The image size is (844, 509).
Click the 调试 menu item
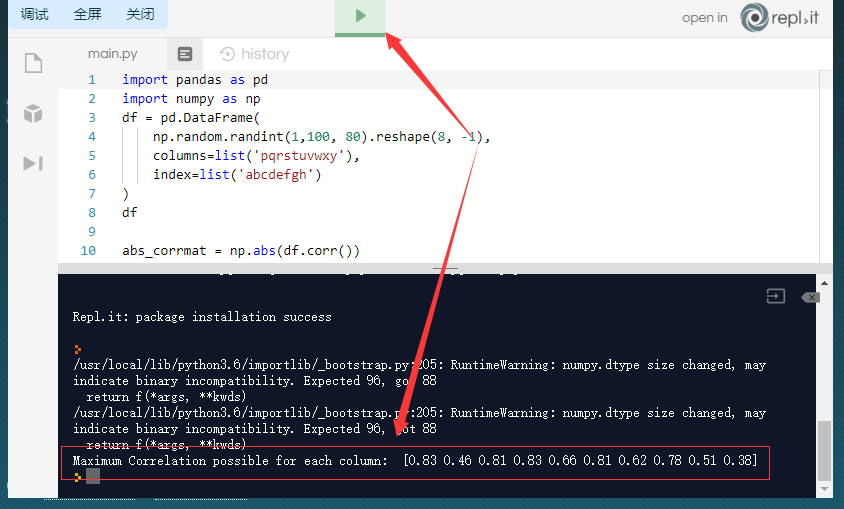pos(34,14)
